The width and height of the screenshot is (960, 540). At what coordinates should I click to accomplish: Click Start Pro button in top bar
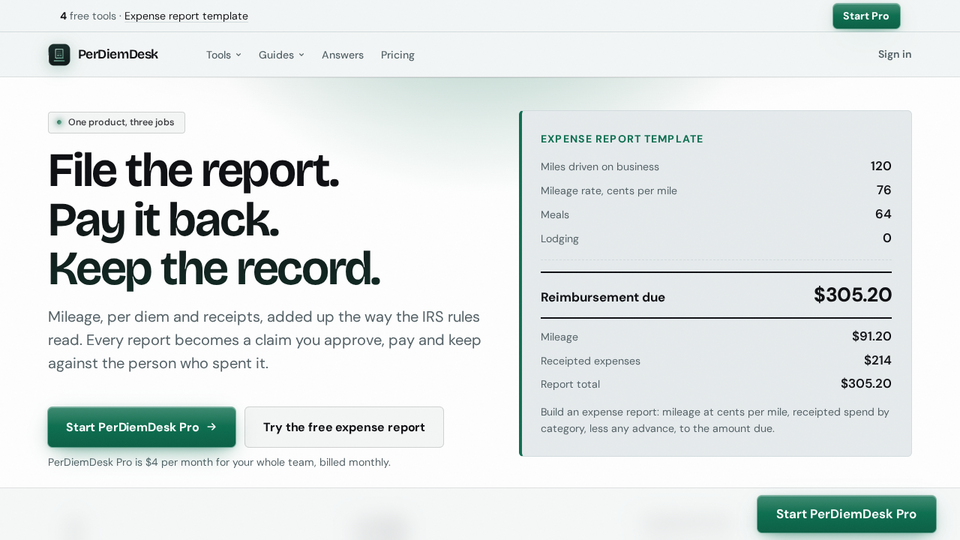(x=866, y=16)
